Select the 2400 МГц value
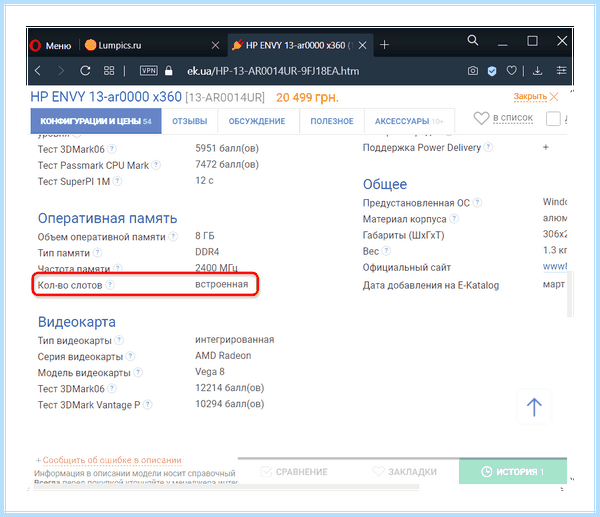Viewport: 600px width, 517px height. click(216, 267)
